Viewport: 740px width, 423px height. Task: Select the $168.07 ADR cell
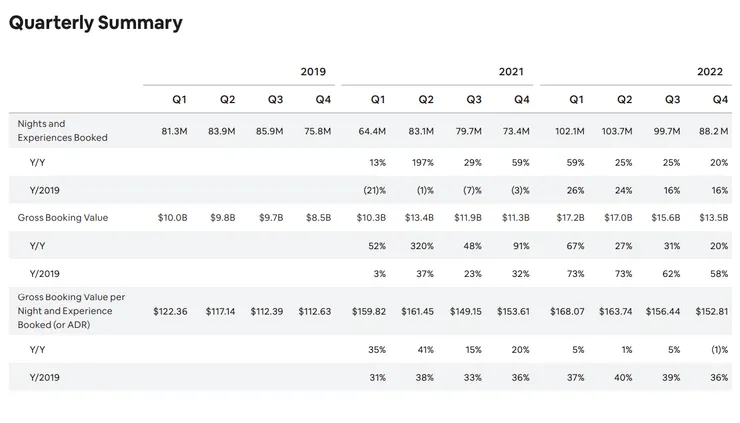click(x=567, y=311)
